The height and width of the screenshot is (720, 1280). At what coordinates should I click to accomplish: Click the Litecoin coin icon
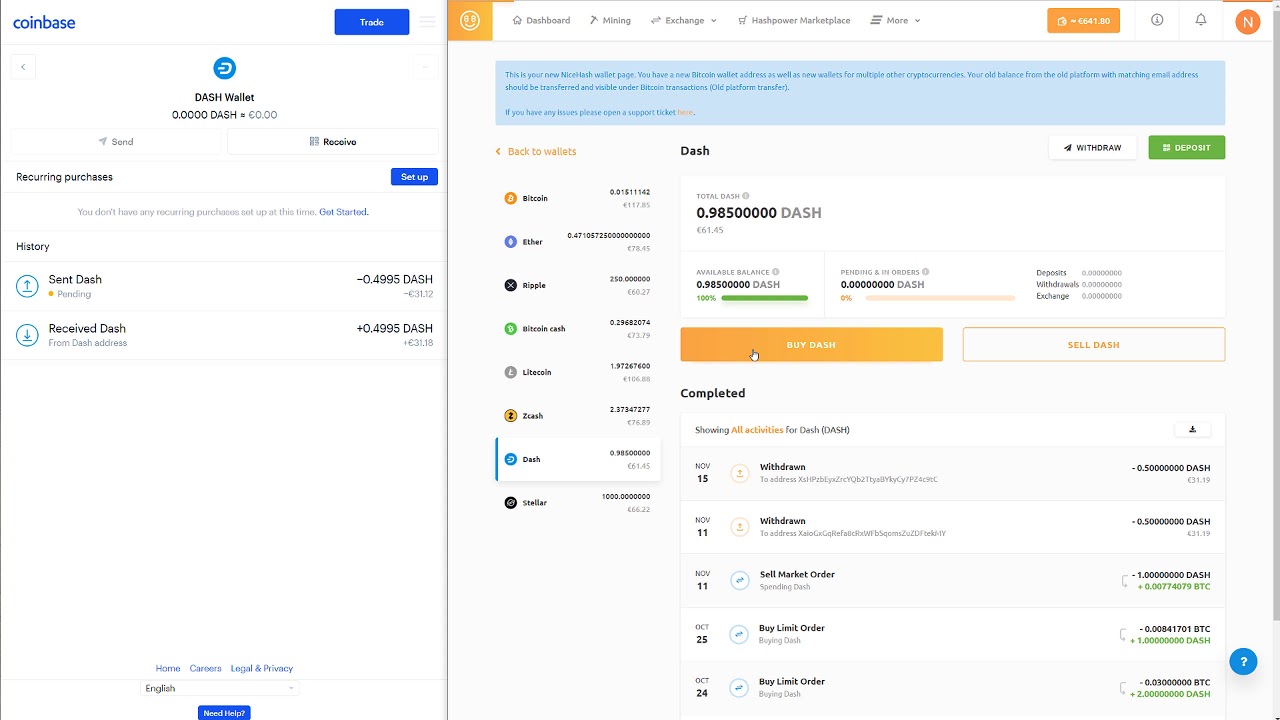[x=510, y=372]
